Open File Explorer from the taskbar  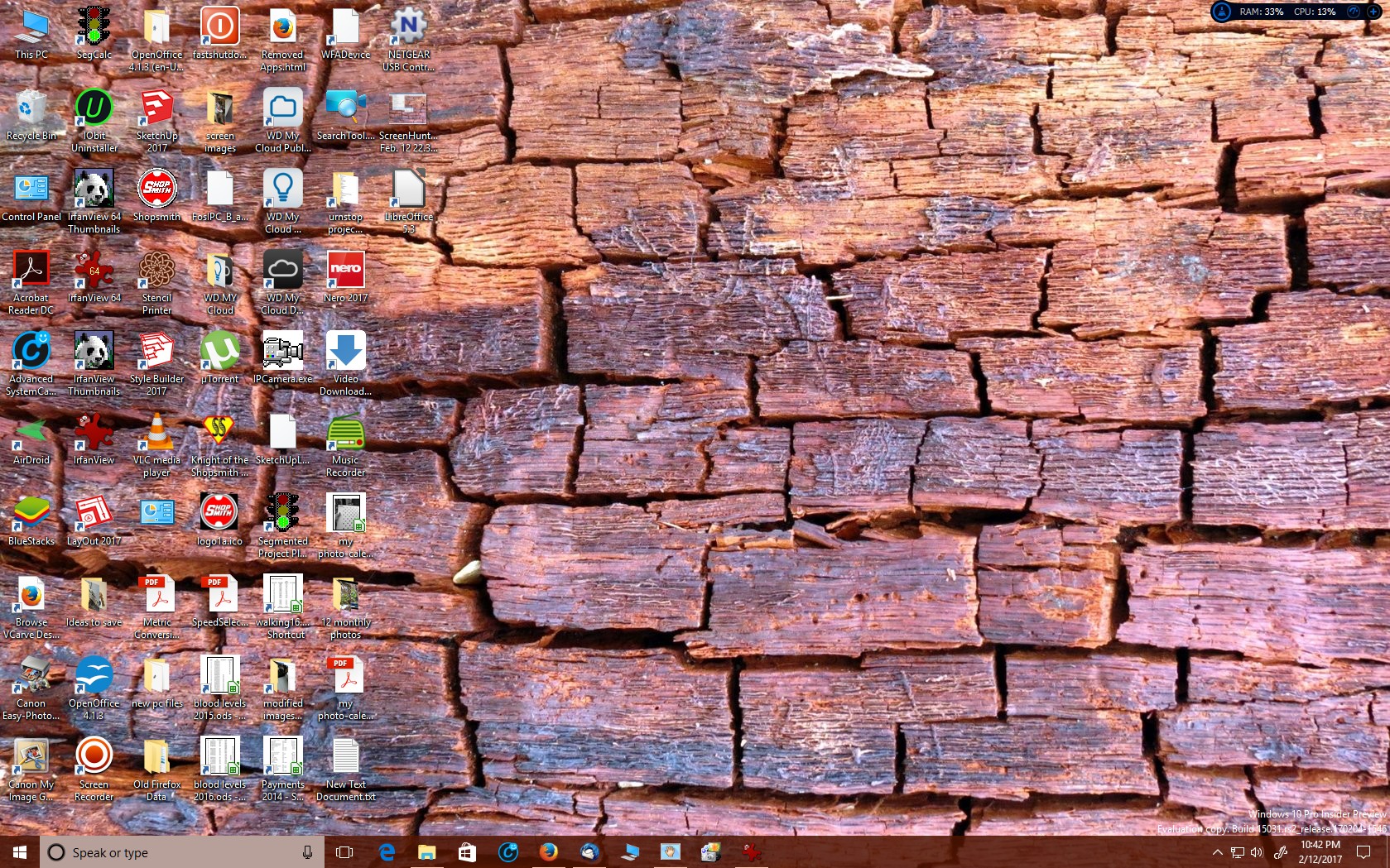pos(426,852)
